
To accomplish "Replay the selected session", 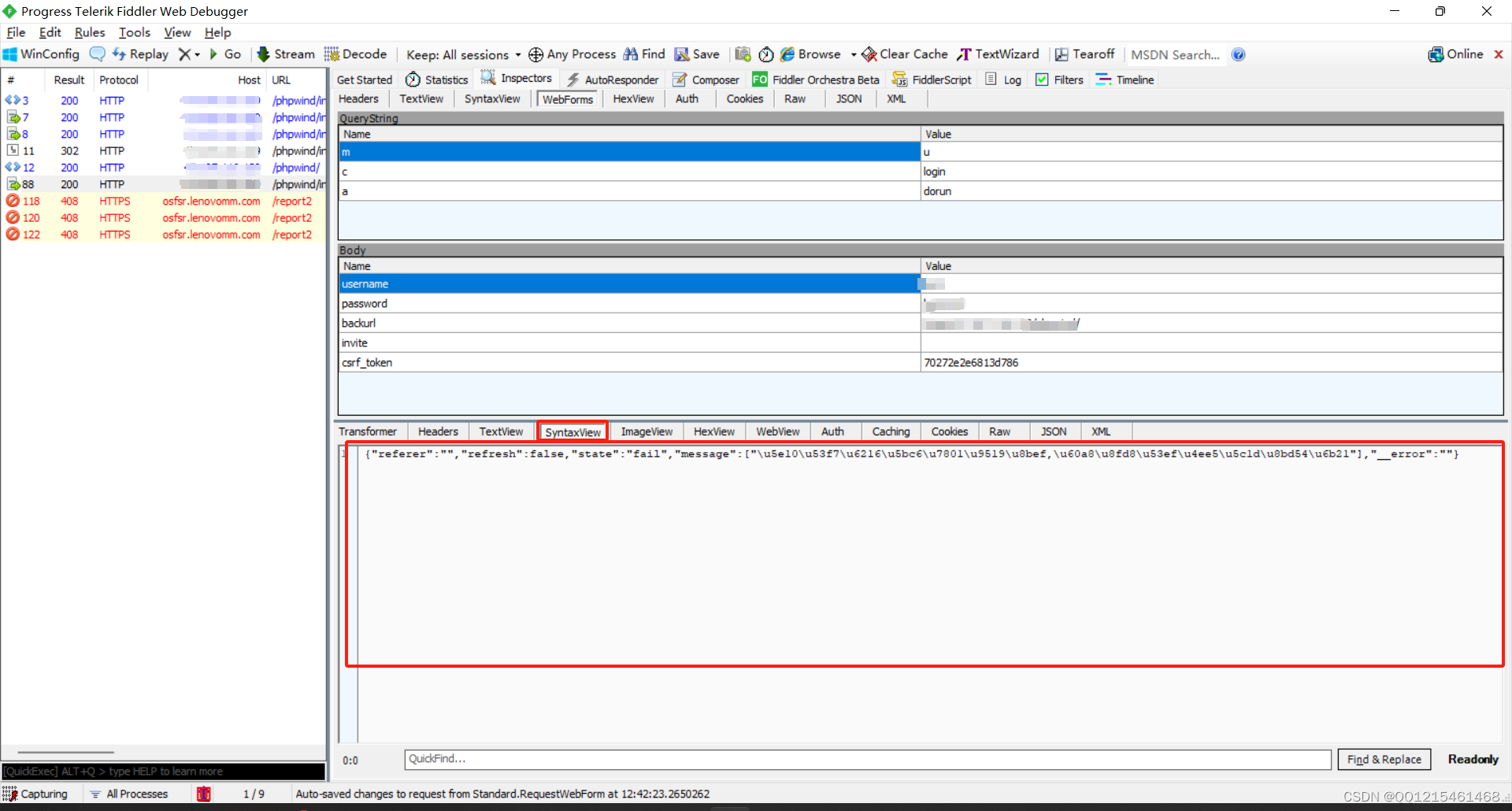I will 140,54.
